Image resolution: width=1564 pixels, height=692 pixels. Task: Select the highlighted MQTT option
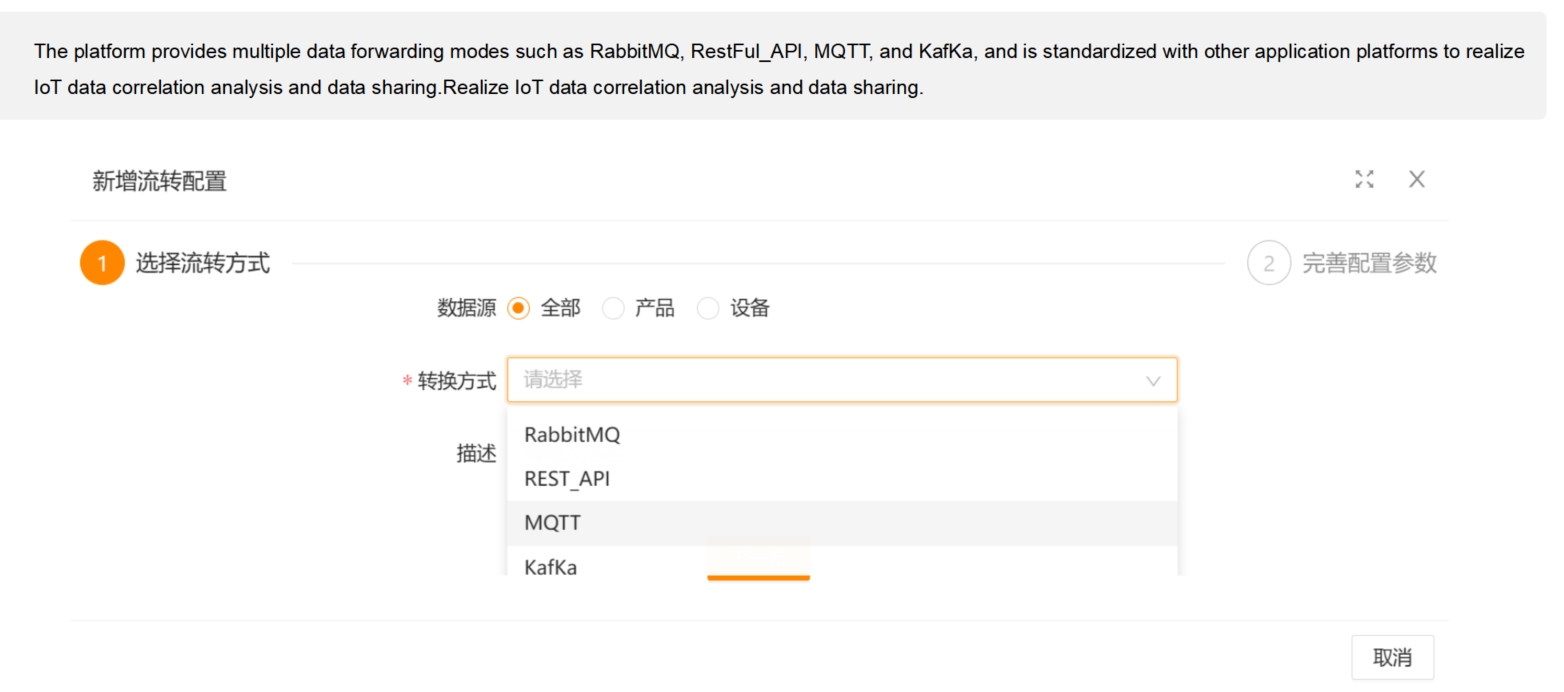pos(553,523)
